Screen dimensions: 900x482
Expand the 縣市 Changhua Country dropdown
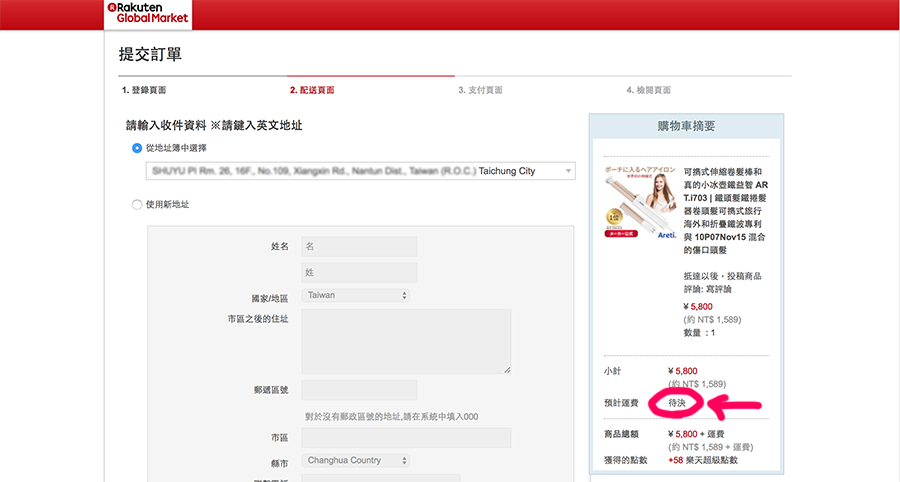pyautogui.click(x=355, y=461)
